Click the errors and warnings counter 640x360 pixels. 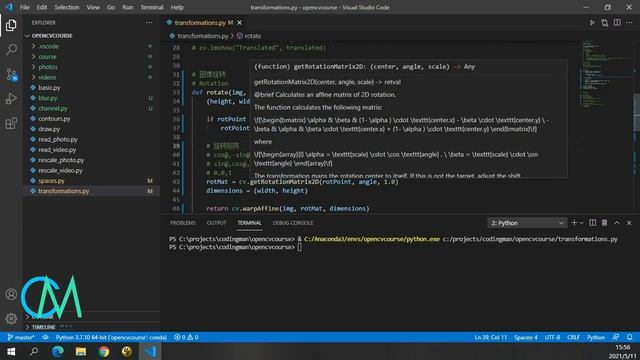pyautogui.click(x=186, y=337)
